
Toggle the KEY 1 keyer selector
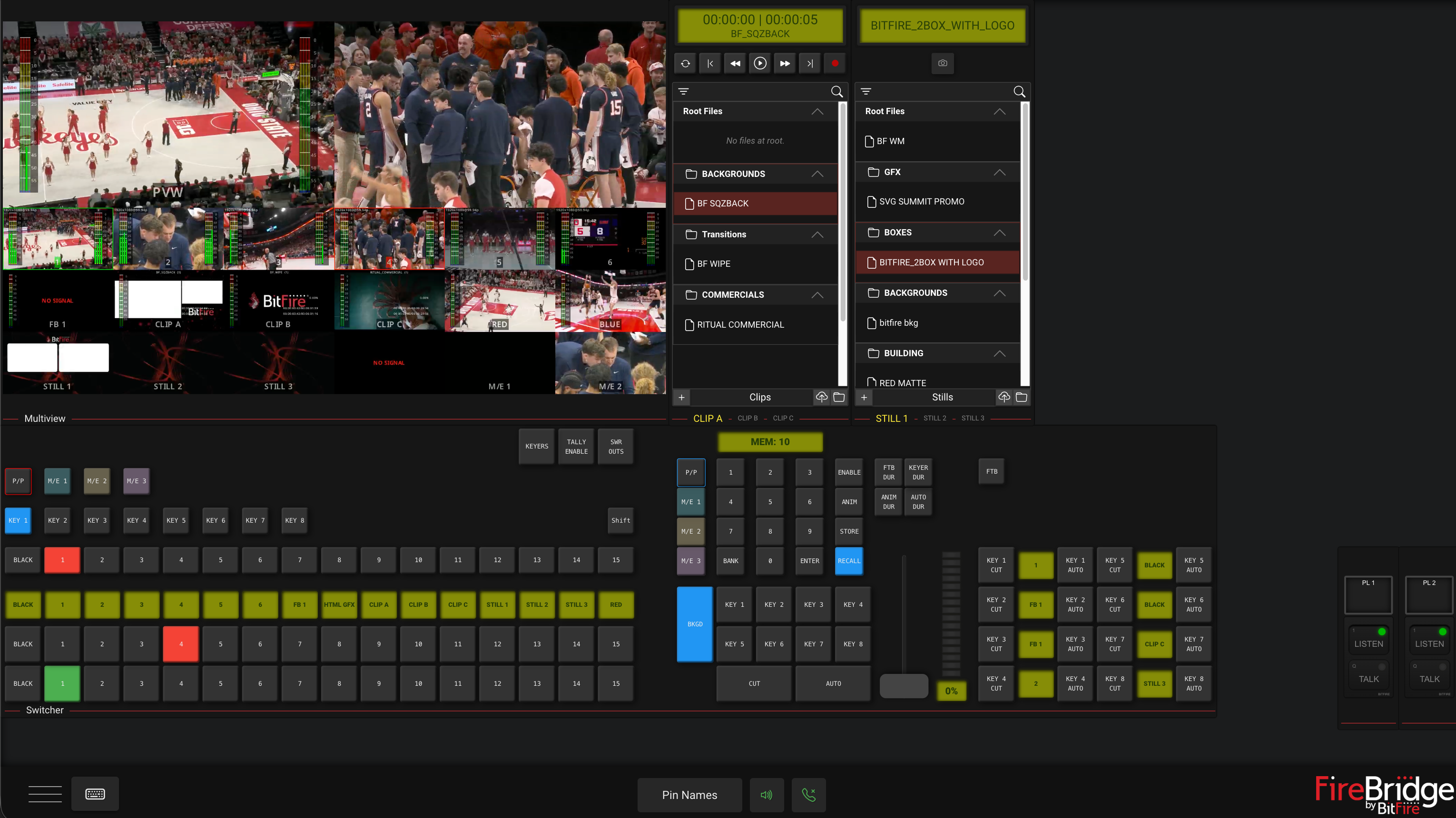pos(18,520)
